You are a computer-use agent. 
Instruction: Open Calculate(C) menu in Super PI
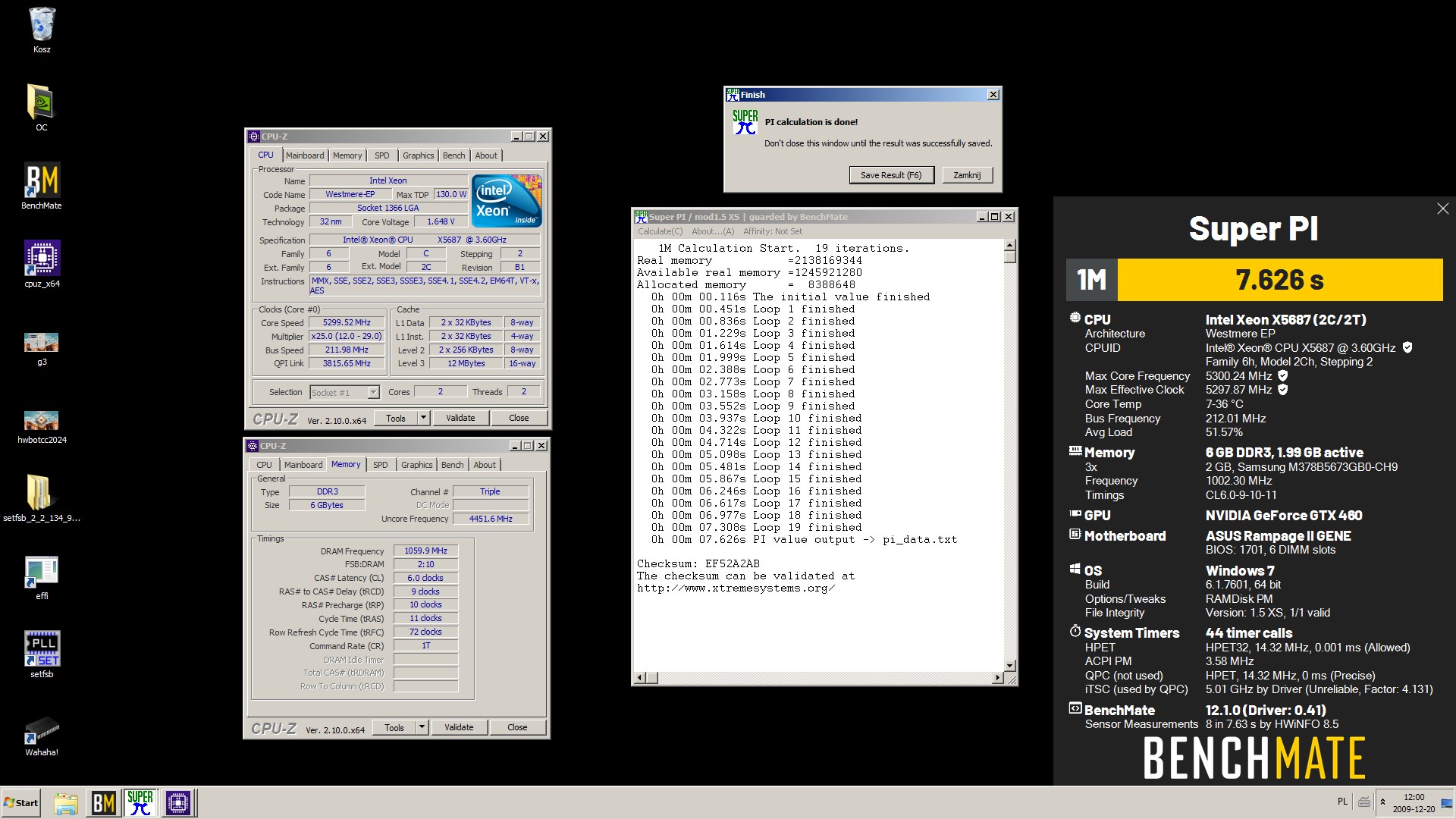(x=660, y=232)
